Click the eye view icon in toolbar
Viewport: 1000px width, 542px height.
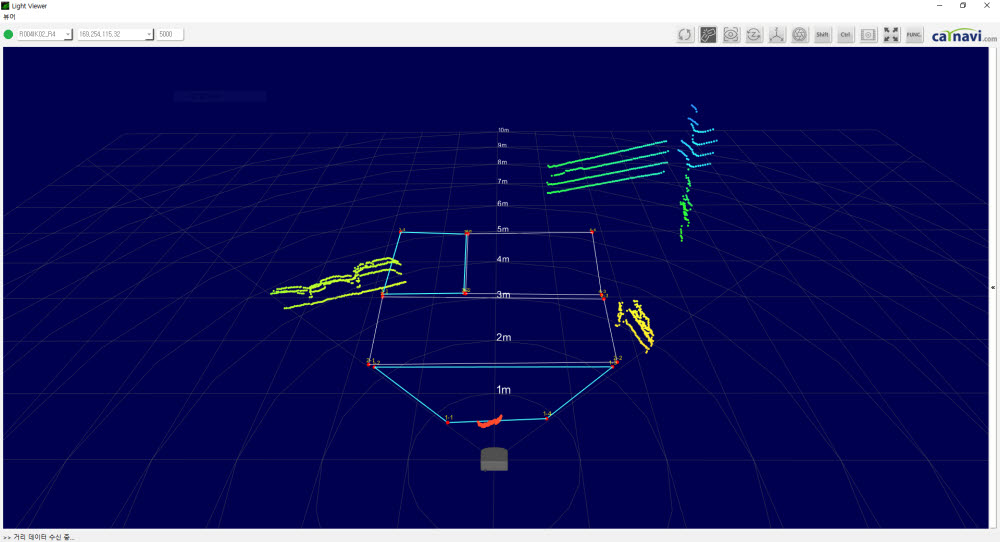731,35
